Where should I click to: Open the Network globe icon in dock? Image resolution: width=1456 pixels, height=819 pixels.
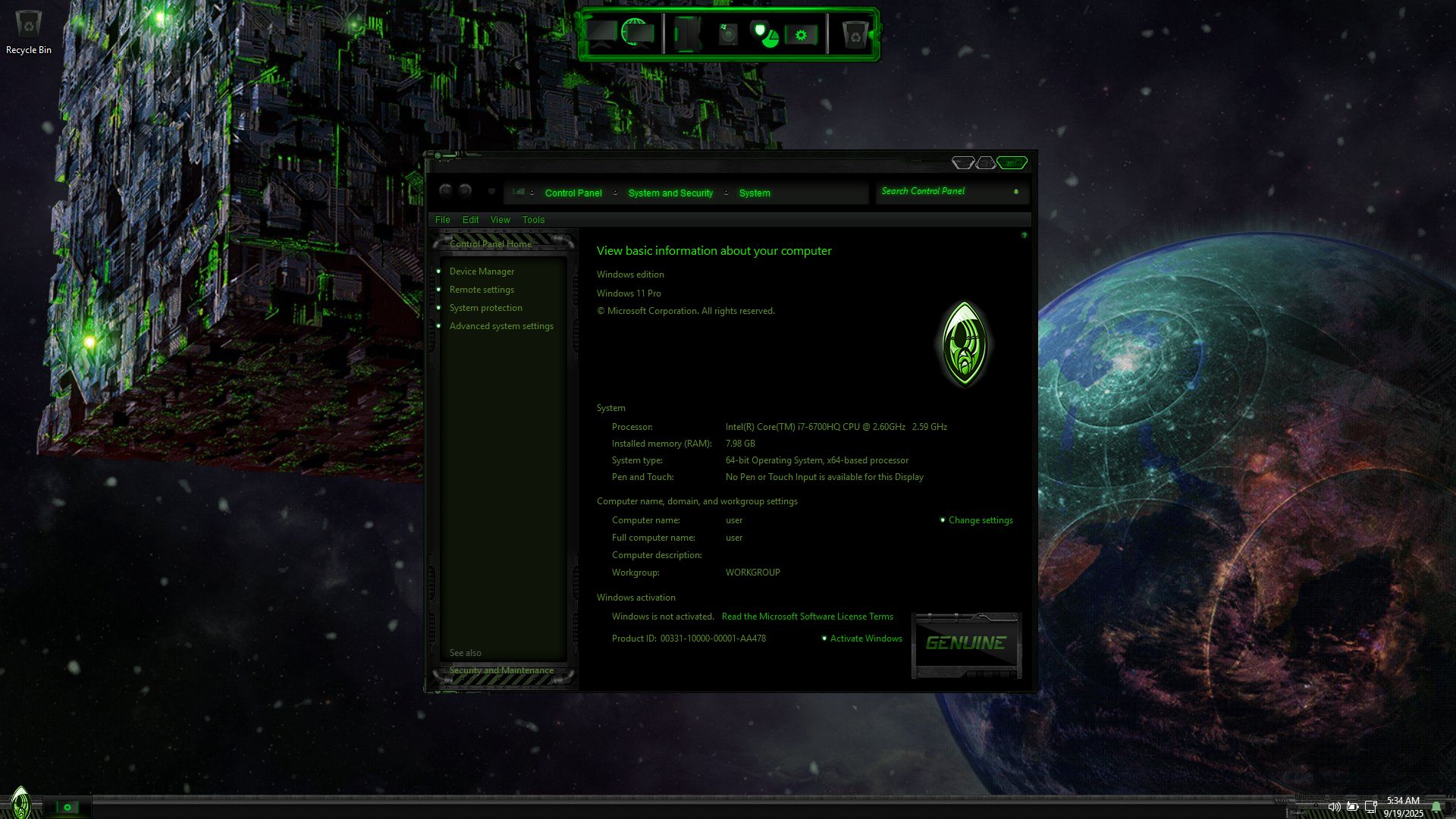(x=637, y=33)
